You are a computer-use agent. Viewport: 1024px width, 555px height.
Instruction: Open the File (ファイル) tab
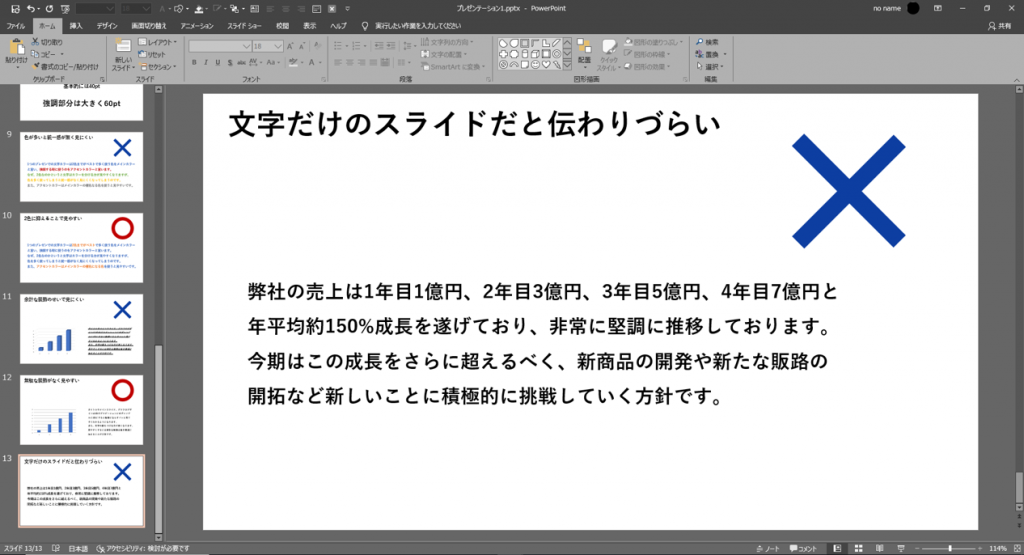tap(16, 26)
